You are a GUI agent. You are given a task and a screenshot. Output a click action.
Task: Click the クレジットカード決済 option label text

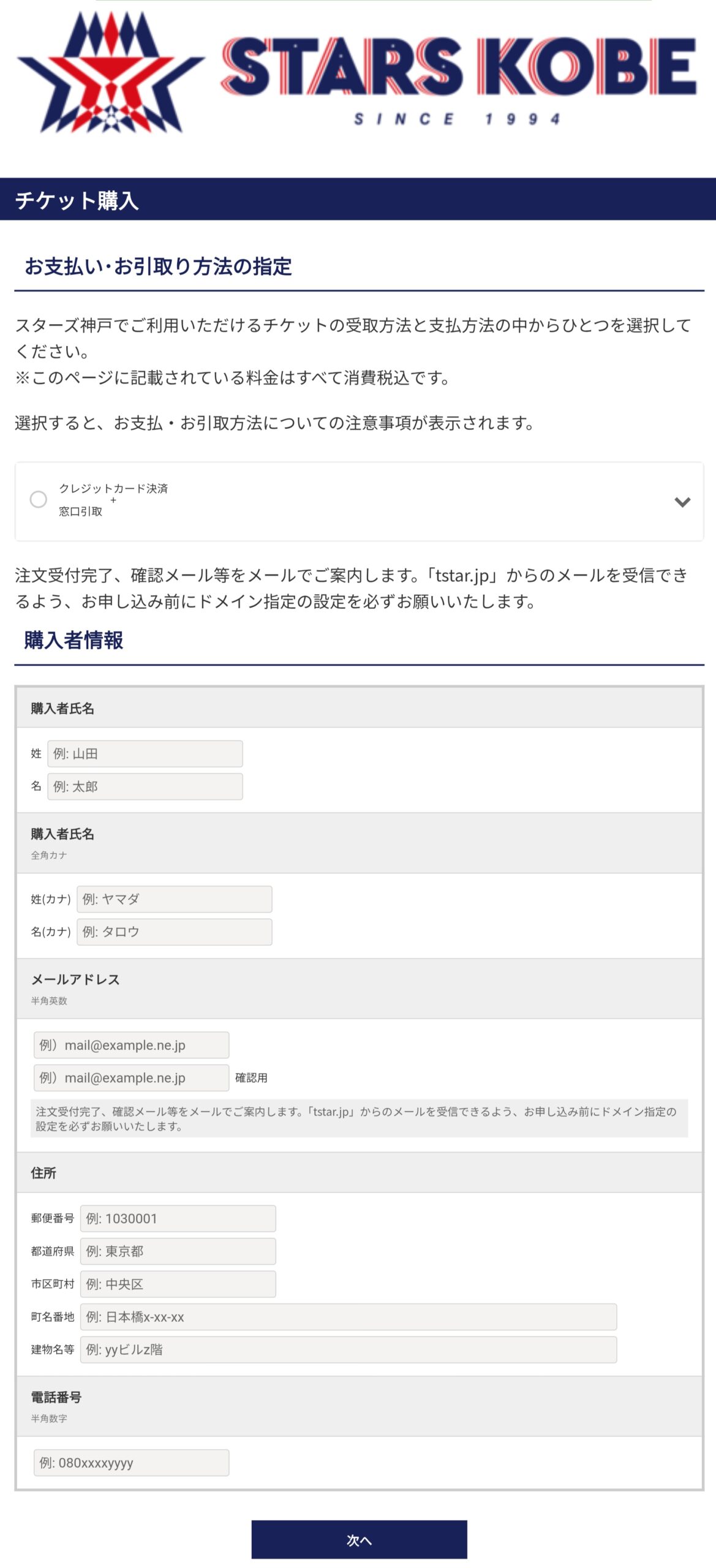[113, 488]
